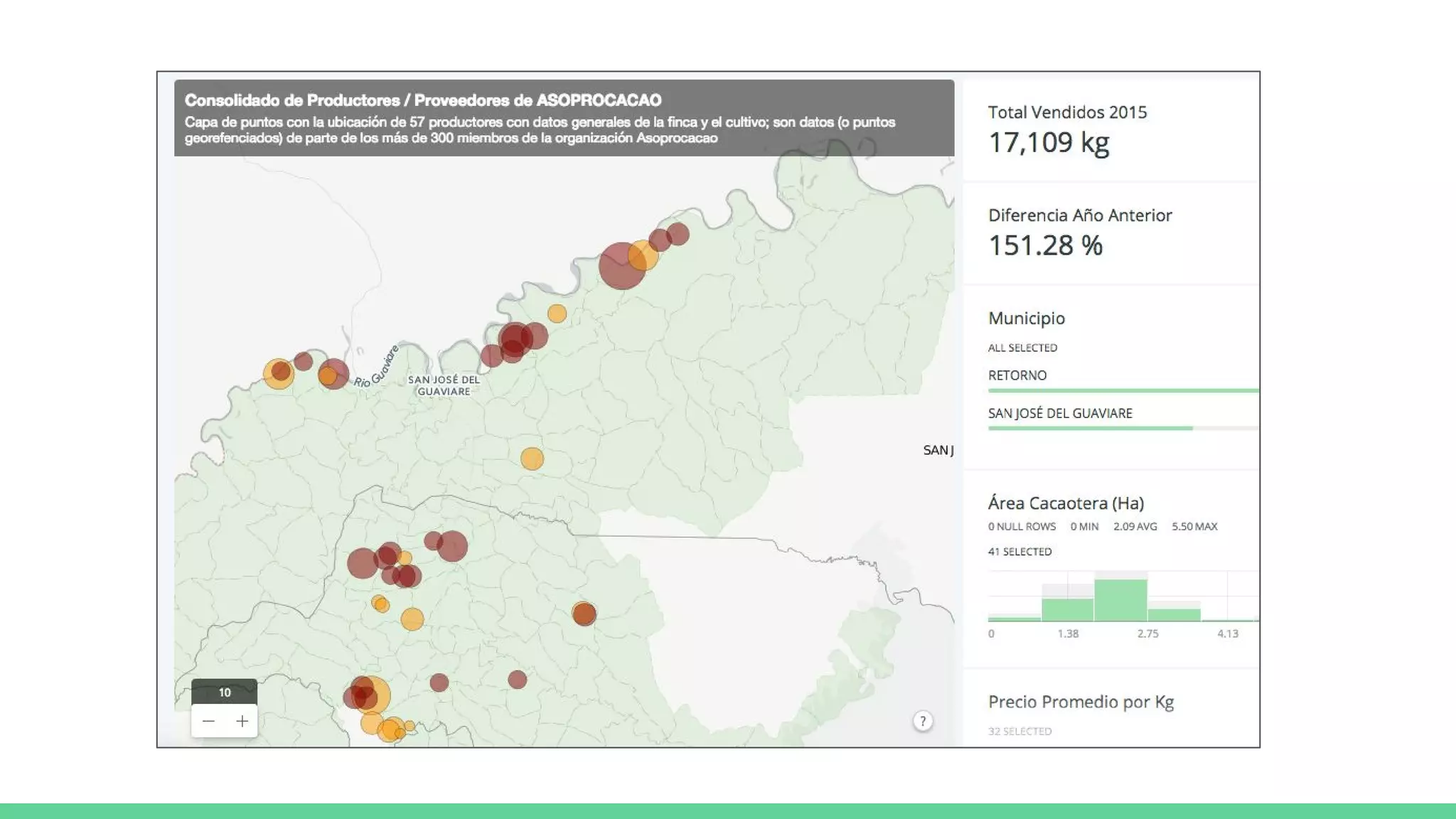This screenshot has height=819, width=1456.
Task: Click the 'Río Guaviare' river label
Action: point(377,367)
